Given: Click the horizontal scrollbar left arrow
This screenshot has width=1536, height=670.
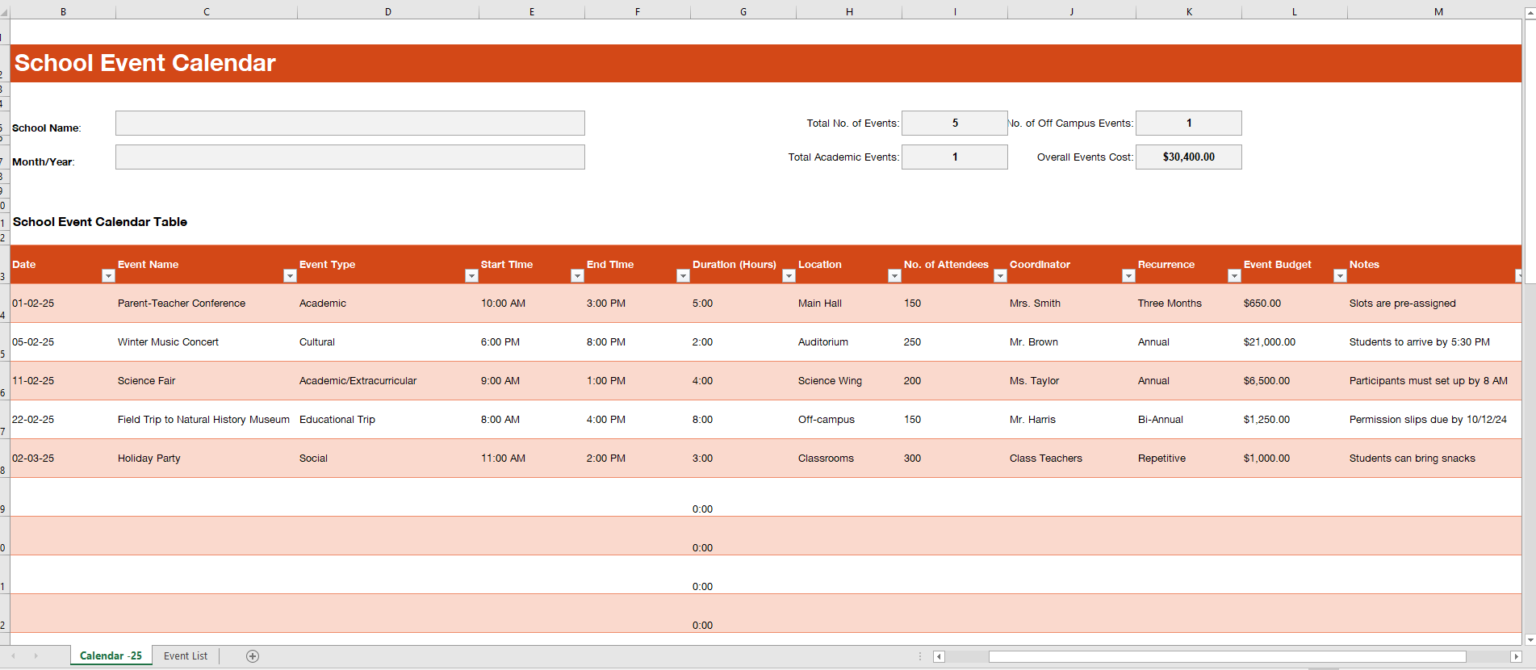Looking at the screenshot, I should click(938, 656).
